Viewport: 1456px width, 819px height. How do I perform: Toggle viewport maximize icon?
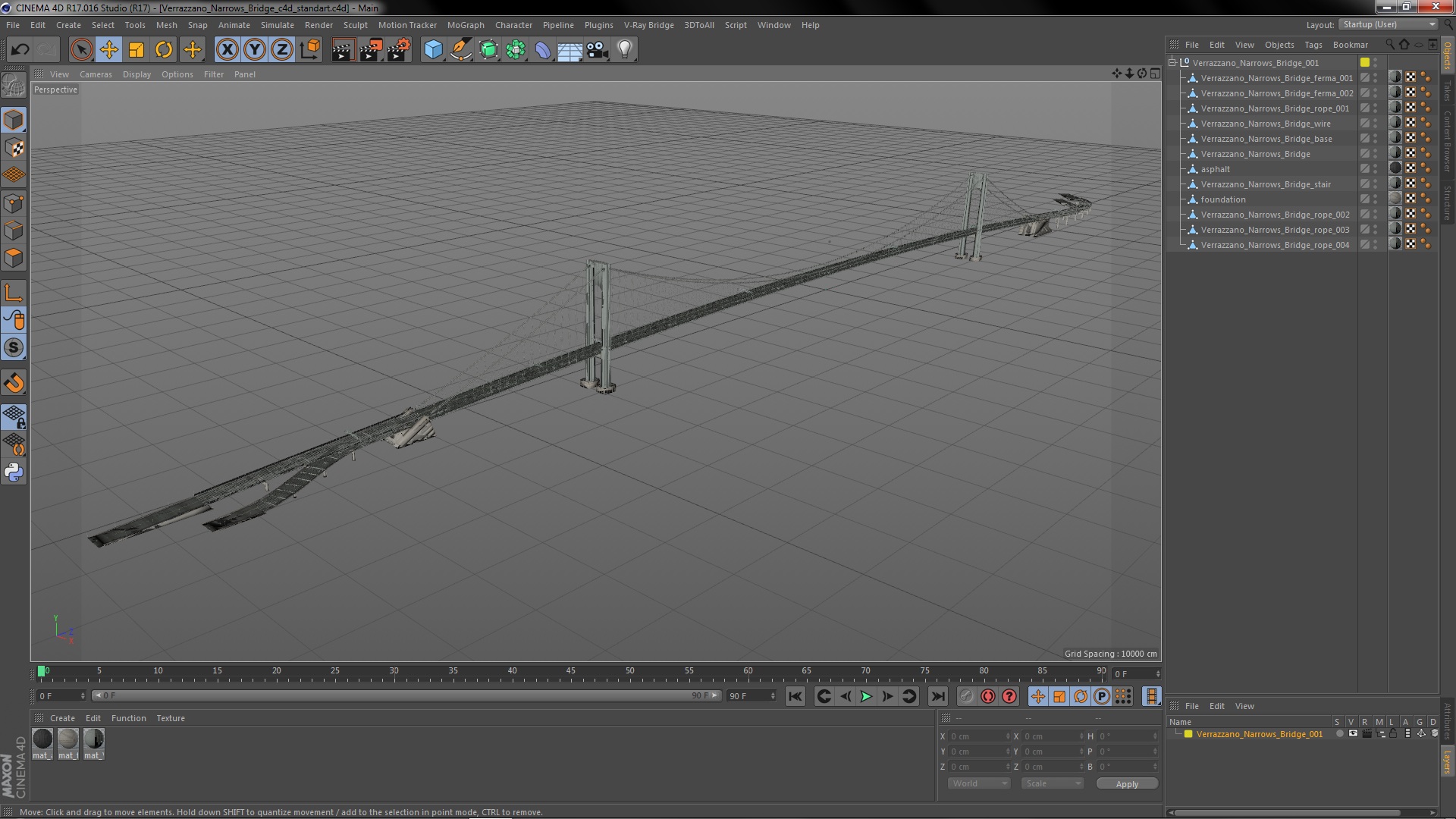point(1154,74)
